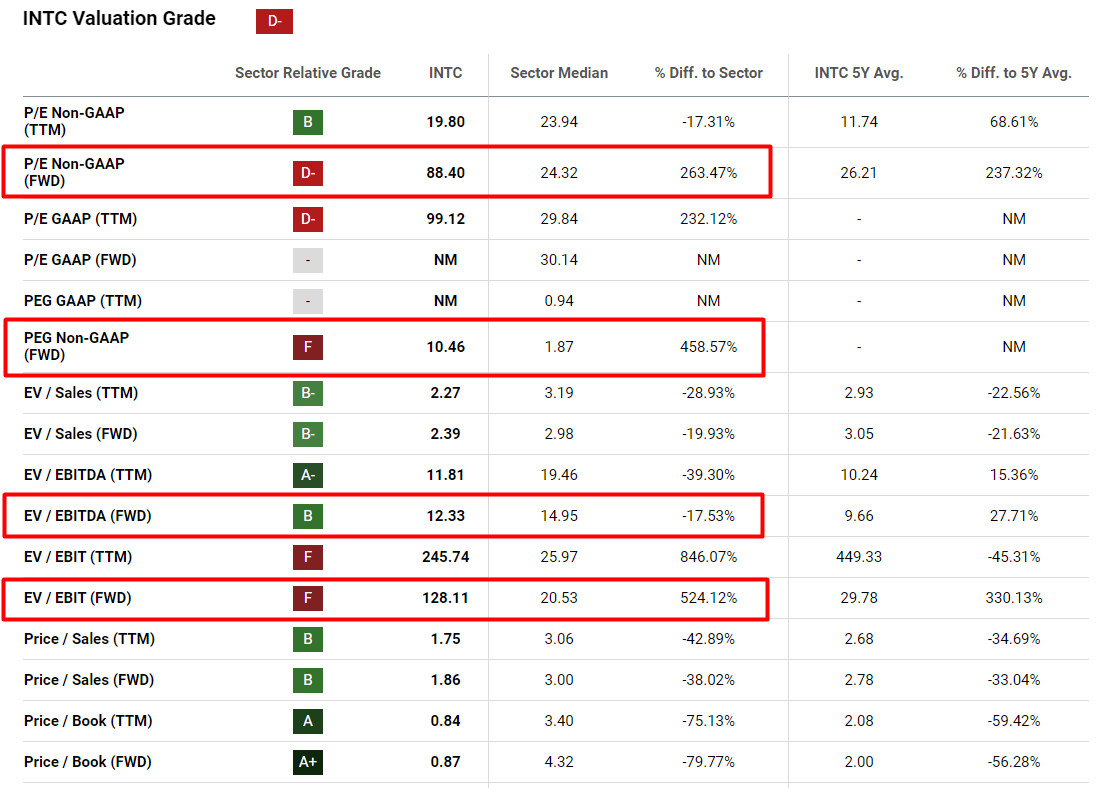Click the B grade badge for Price / Sales (TTM)
The image size is (1107, 788).
click(x=308, y=638)
